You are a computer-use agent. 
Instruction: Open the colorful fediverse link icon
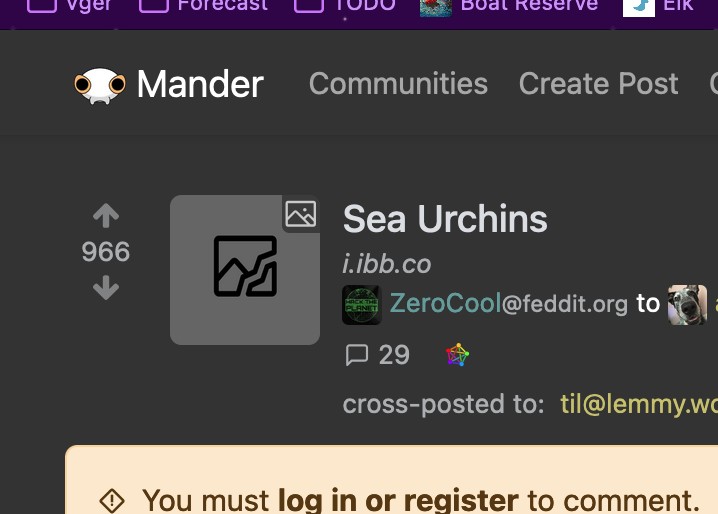pyautogui.click(x=457, y=355)
